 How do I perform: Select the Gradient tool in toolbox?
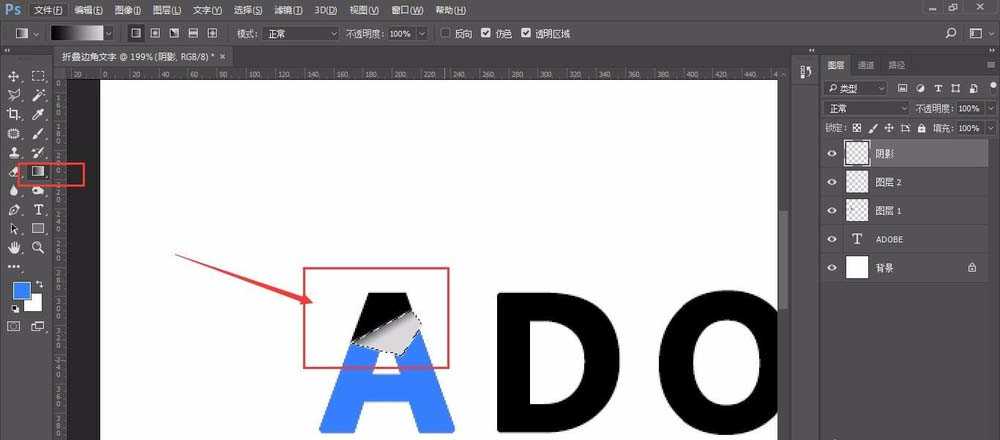pyautogui.click(x=38, y=172)
